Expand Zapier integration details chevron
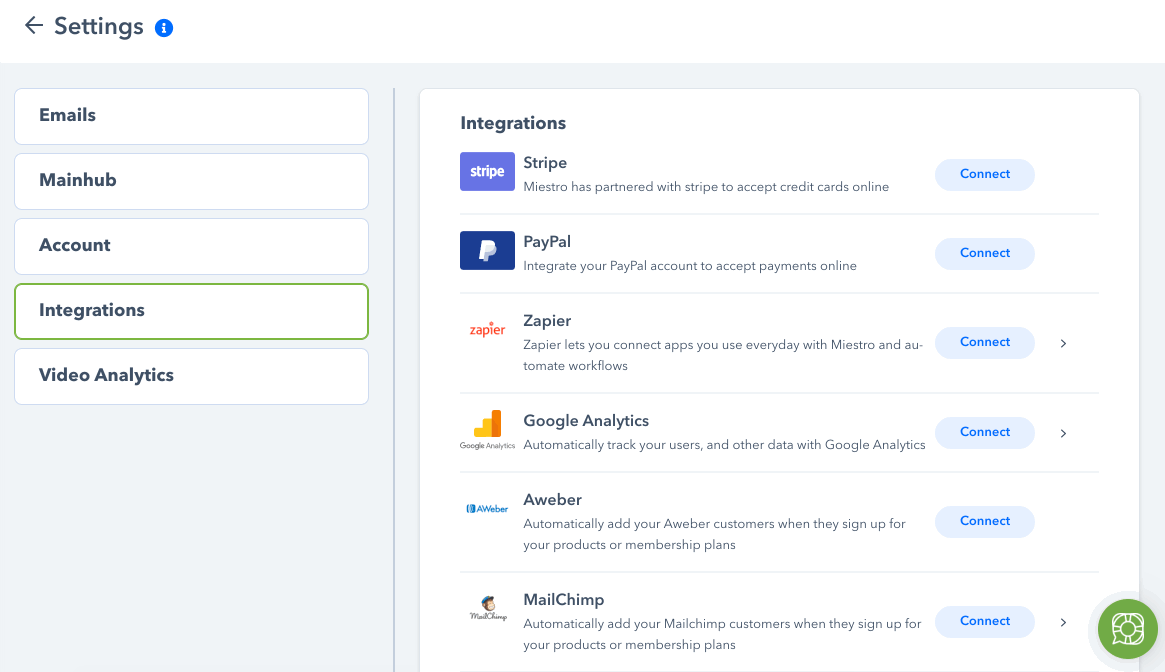1165x672 pixels. tap(1063, 343)
